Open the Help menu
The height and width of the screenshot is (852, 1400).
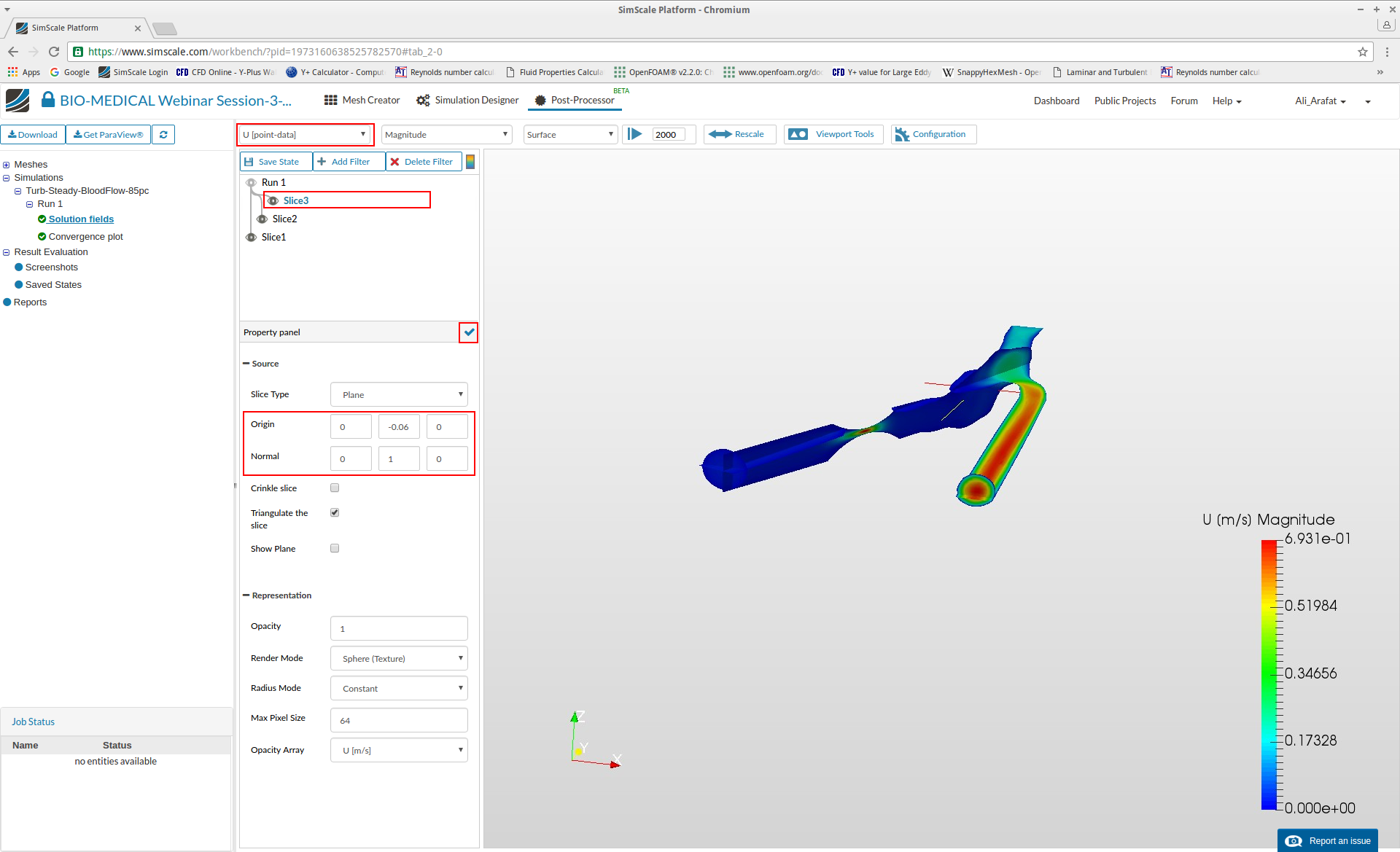(x=1226, y=101)
